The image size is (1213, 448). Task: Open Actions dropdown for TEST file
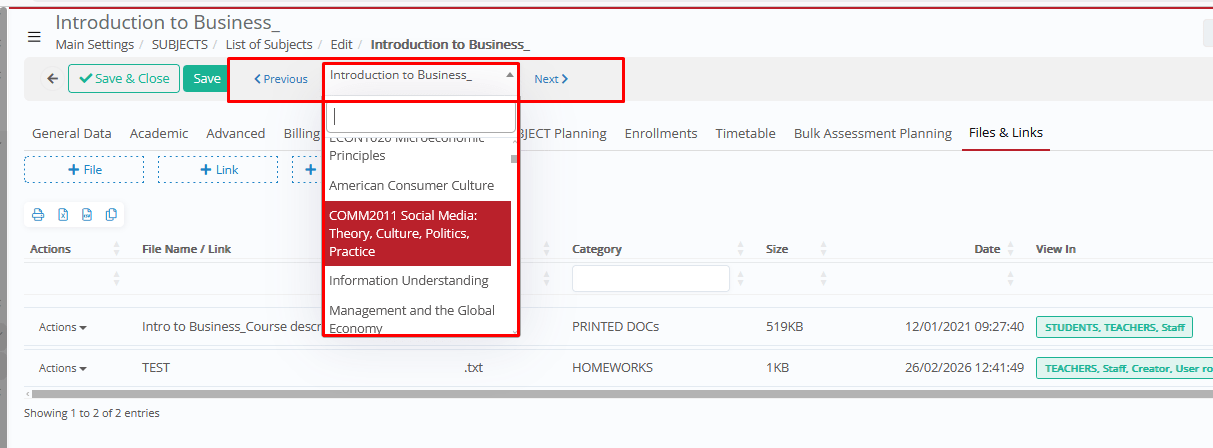pos(62,368)
